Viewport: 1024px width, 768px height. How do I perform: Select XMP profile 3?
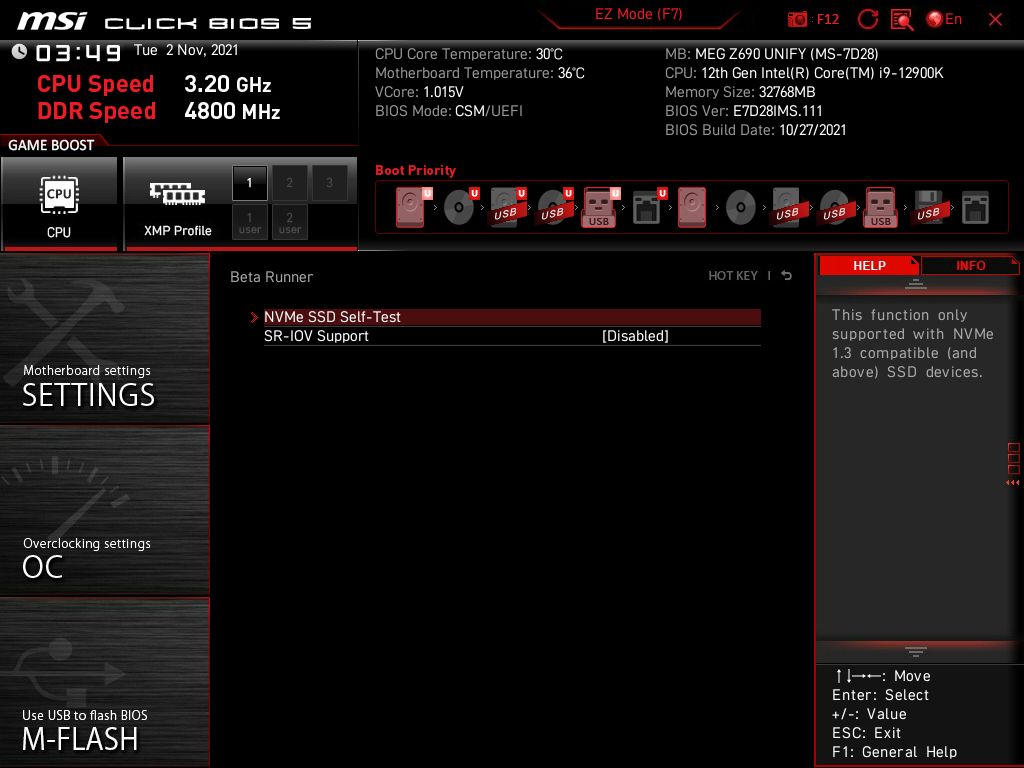(329, 183)
